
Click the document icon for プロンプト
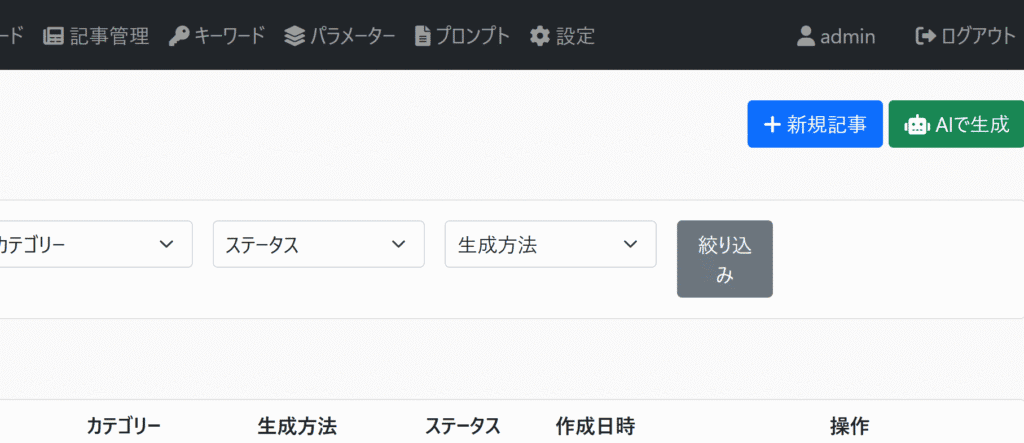[423, 36]
